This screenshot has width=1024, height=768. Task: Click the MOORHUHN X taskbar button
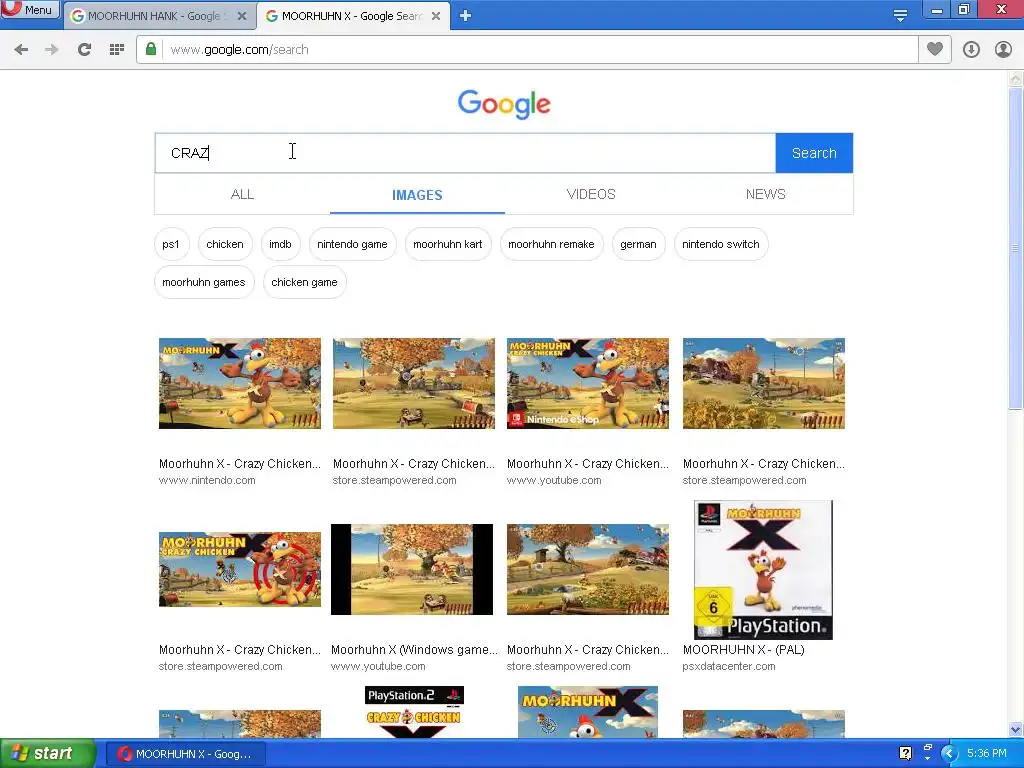point(186,754)
